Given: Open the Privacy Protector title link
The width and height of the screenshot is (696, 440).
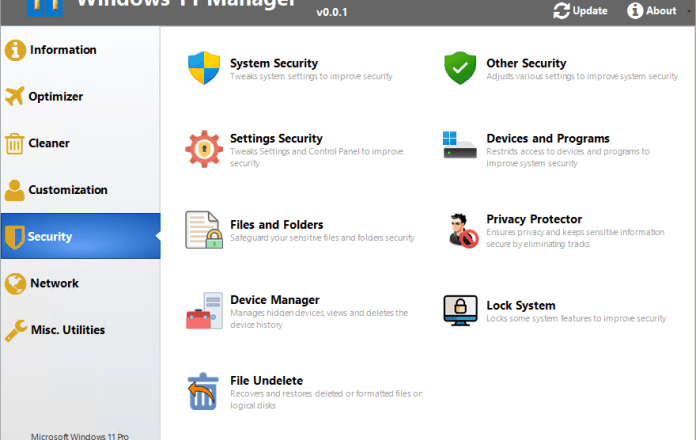Looking at the screenshot, I should [534, 219].
